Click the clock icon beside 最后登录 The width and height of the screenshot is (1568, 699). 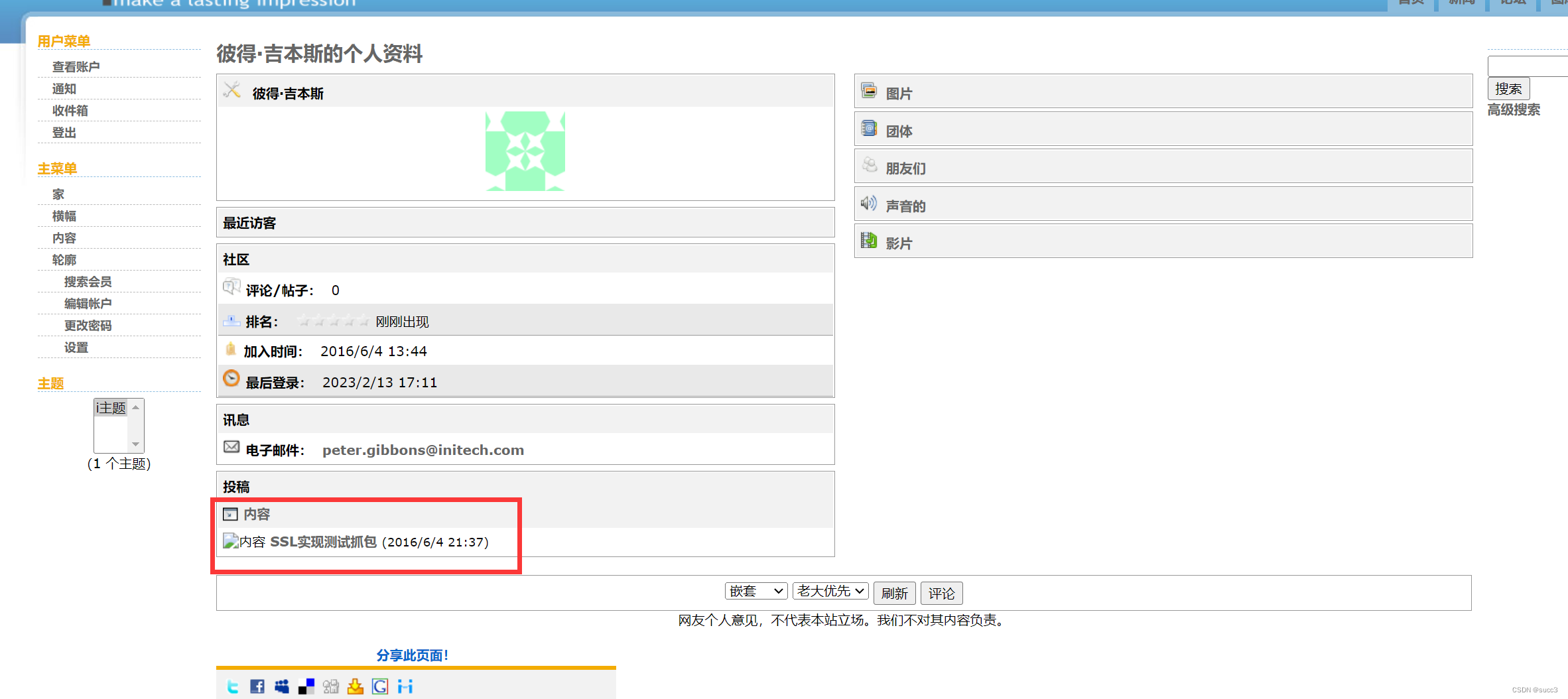[x=231, y=379]
